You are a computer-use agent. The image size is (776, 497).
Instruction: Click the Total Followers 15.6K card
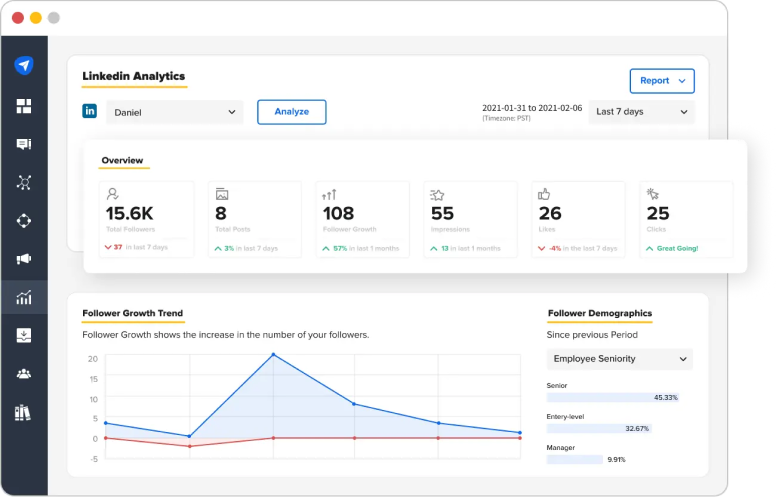point(146,219)
